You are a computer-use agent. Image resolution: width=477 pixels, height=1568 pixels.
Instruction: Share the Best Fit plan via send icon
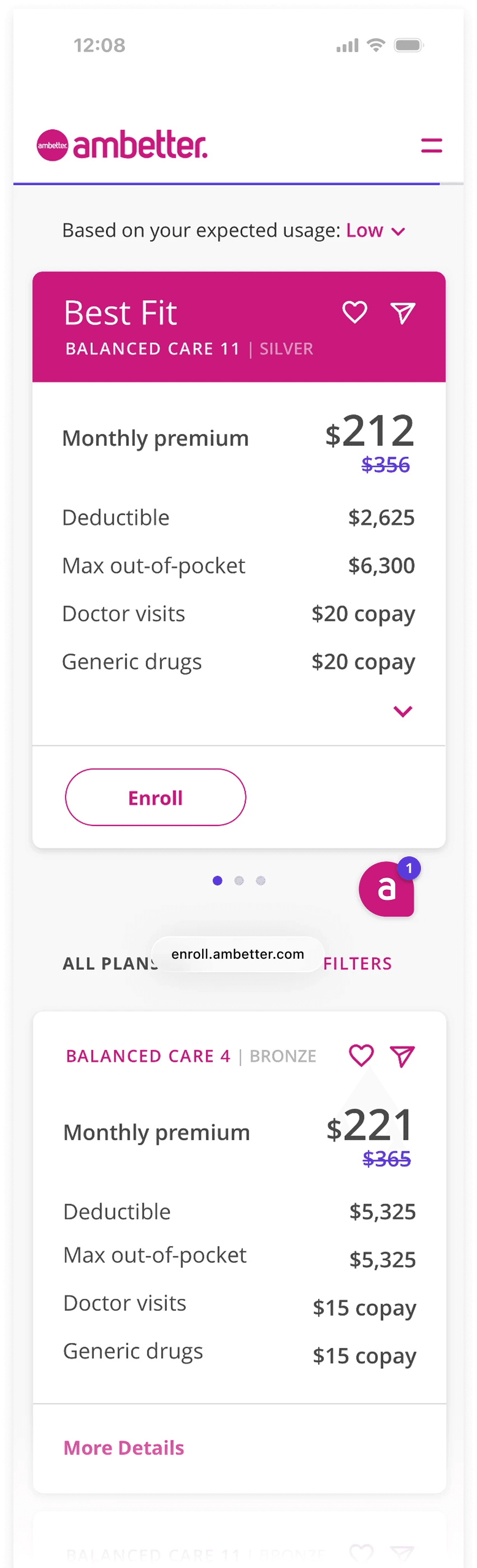click(403, 312)
